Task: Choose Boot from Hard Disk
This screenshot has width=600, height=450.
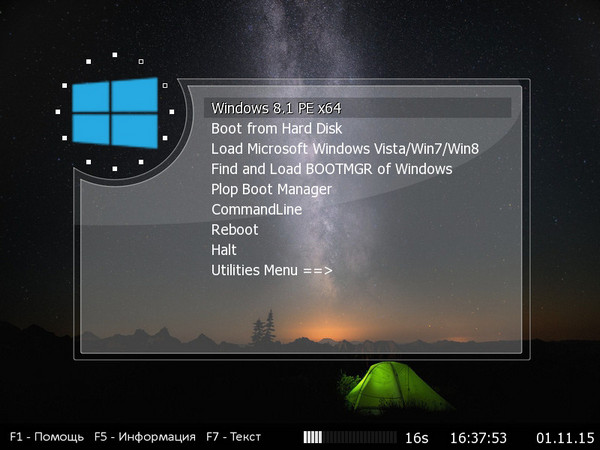Action: click(277, 129)
